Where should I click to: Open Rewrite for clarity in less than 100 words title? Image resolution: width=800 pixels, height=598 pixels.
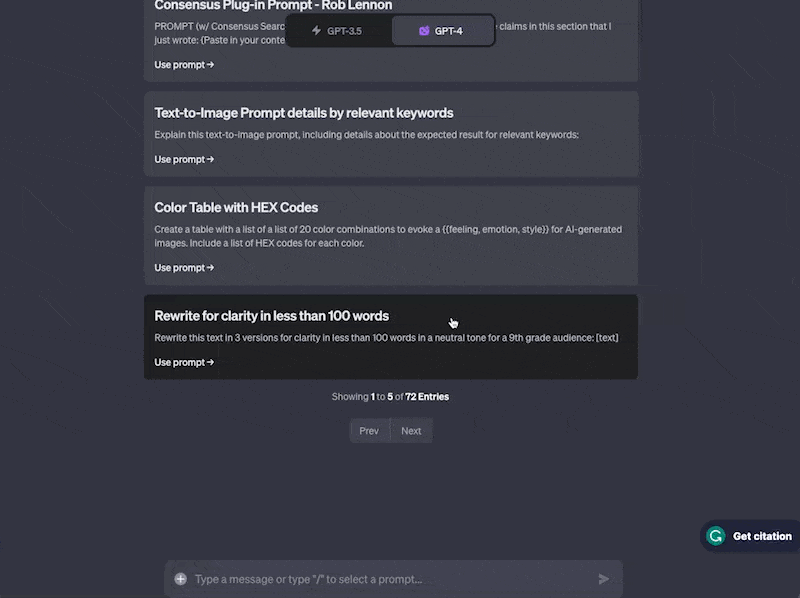tap(271, 316)
